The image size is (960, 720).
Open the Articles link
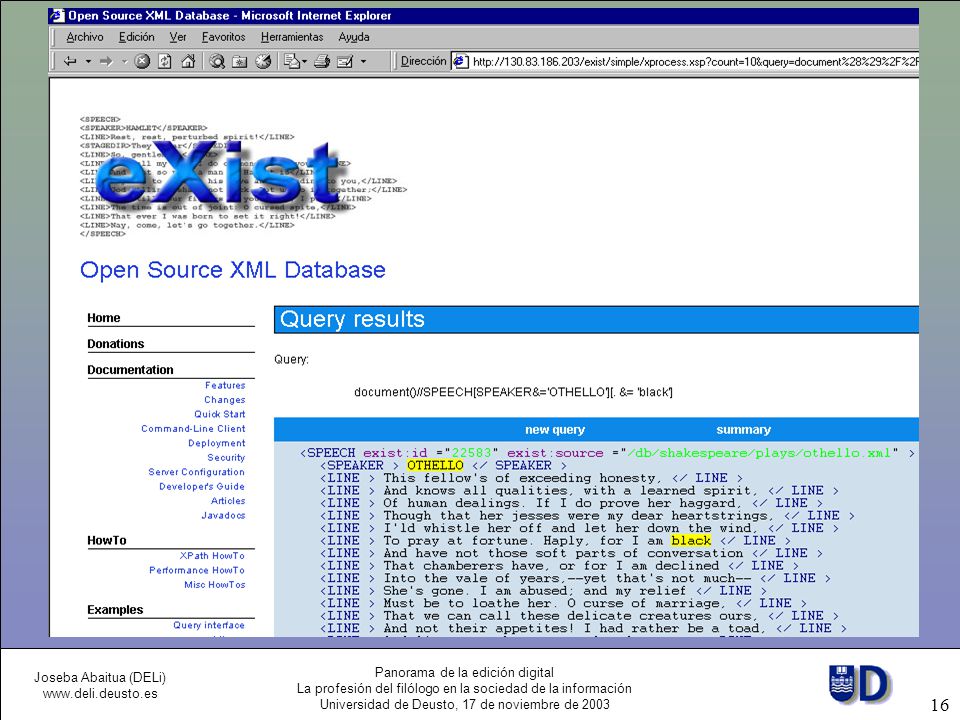click(228, 501)
